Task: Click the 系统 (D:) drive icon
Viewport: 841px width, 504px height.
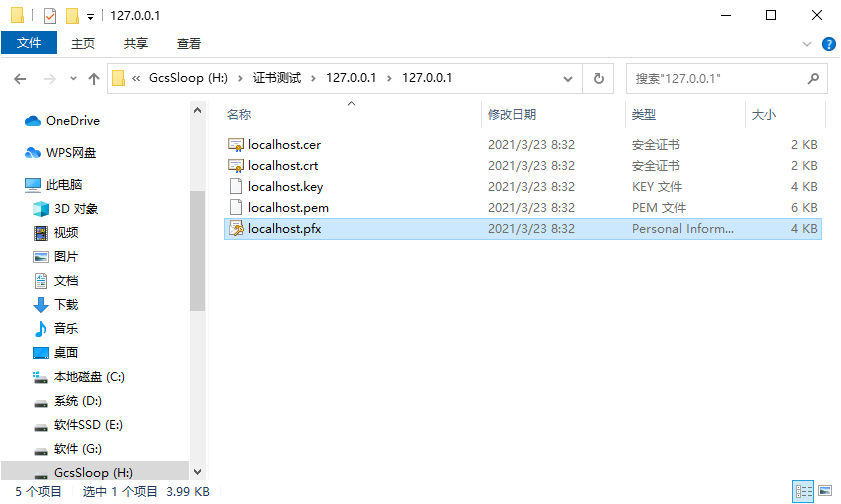Action: 41,403
